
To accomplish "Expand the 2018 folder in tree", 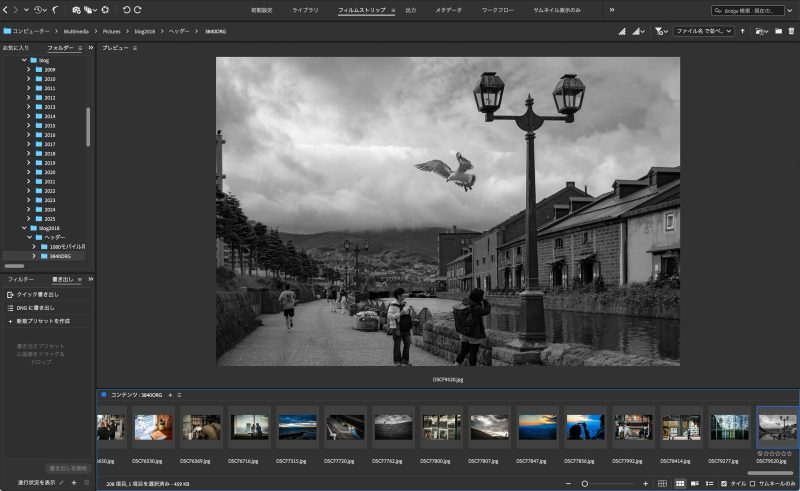I will tap(28, 154).
